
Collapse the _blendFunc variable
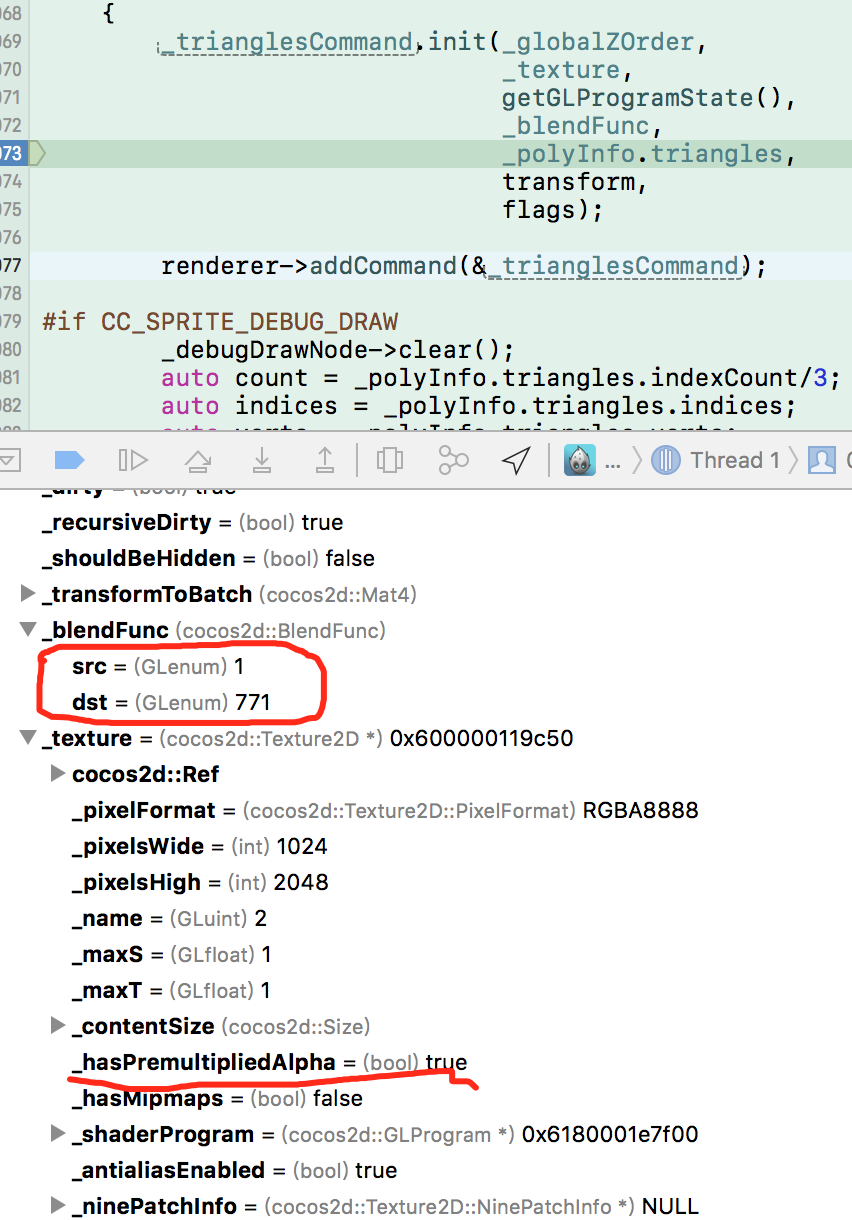pyautogui.click(x=28, y=630)
